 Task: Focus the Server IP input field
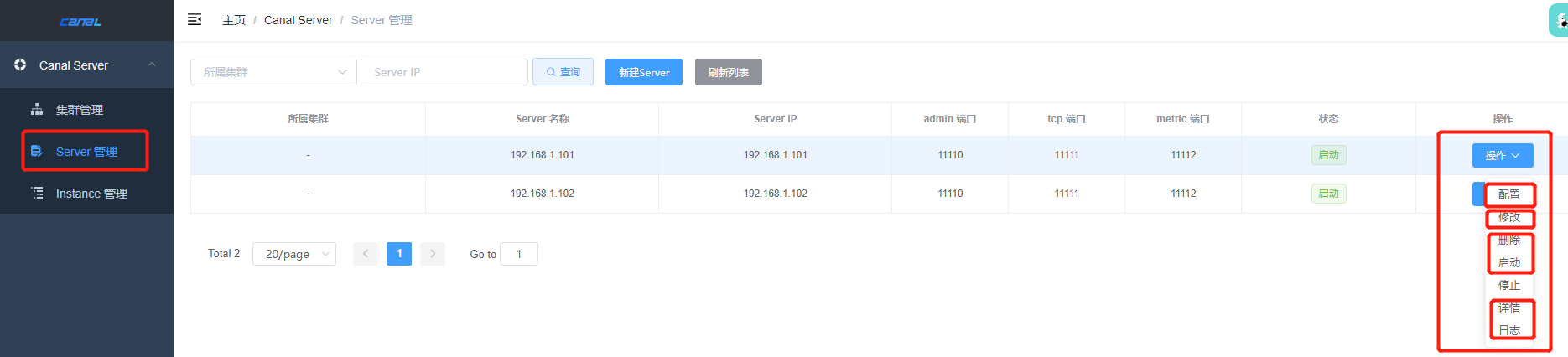coord(444,72)
